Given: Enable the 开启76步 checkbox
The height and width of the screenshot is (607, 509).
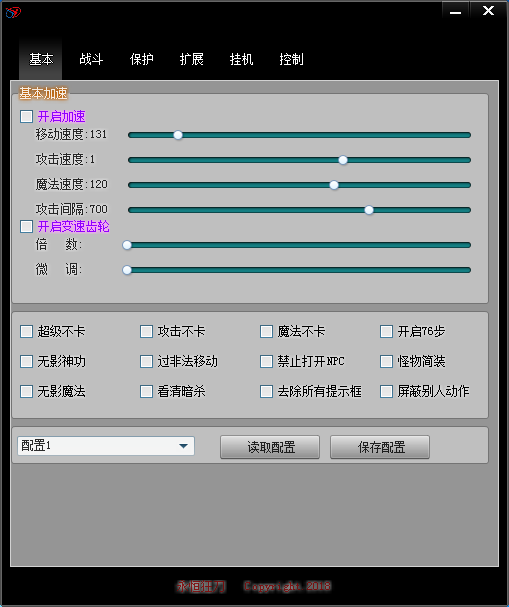Looking at the screenshot, I should point(386,331).
